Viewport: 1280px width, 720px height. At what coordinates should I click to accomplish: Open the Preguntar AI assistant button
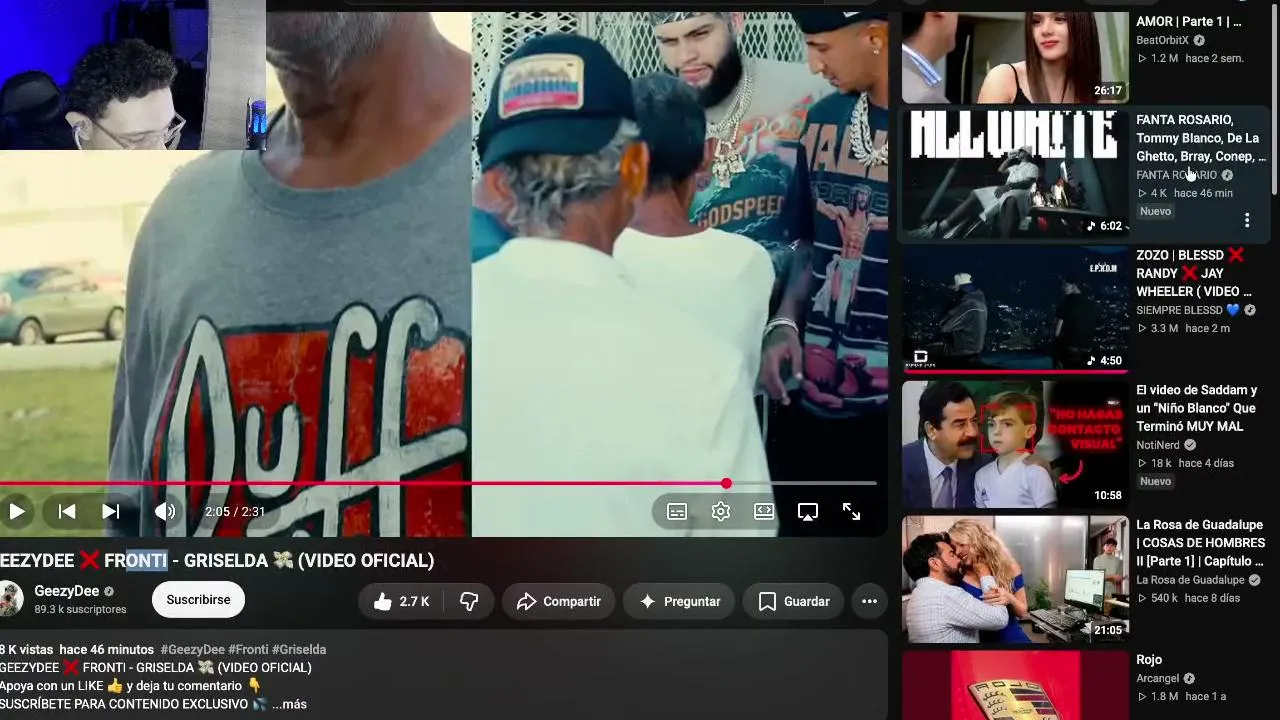click(679, 601)
